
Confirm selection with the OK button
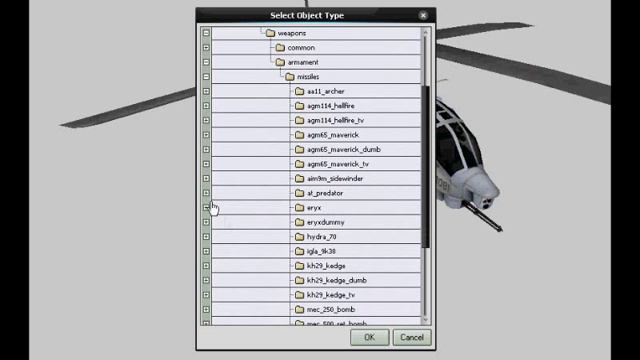[x=370, y=338]
